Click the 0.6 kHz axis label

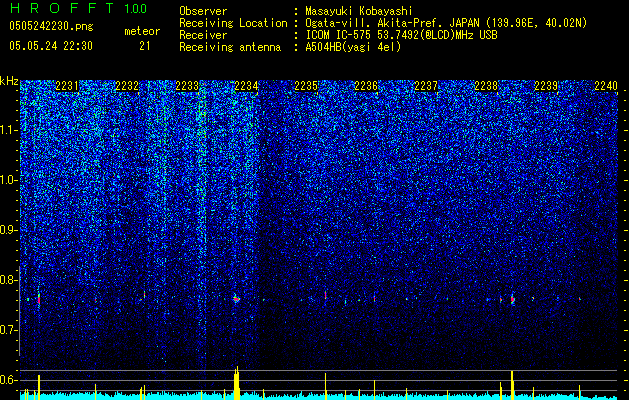coord(9,380)
